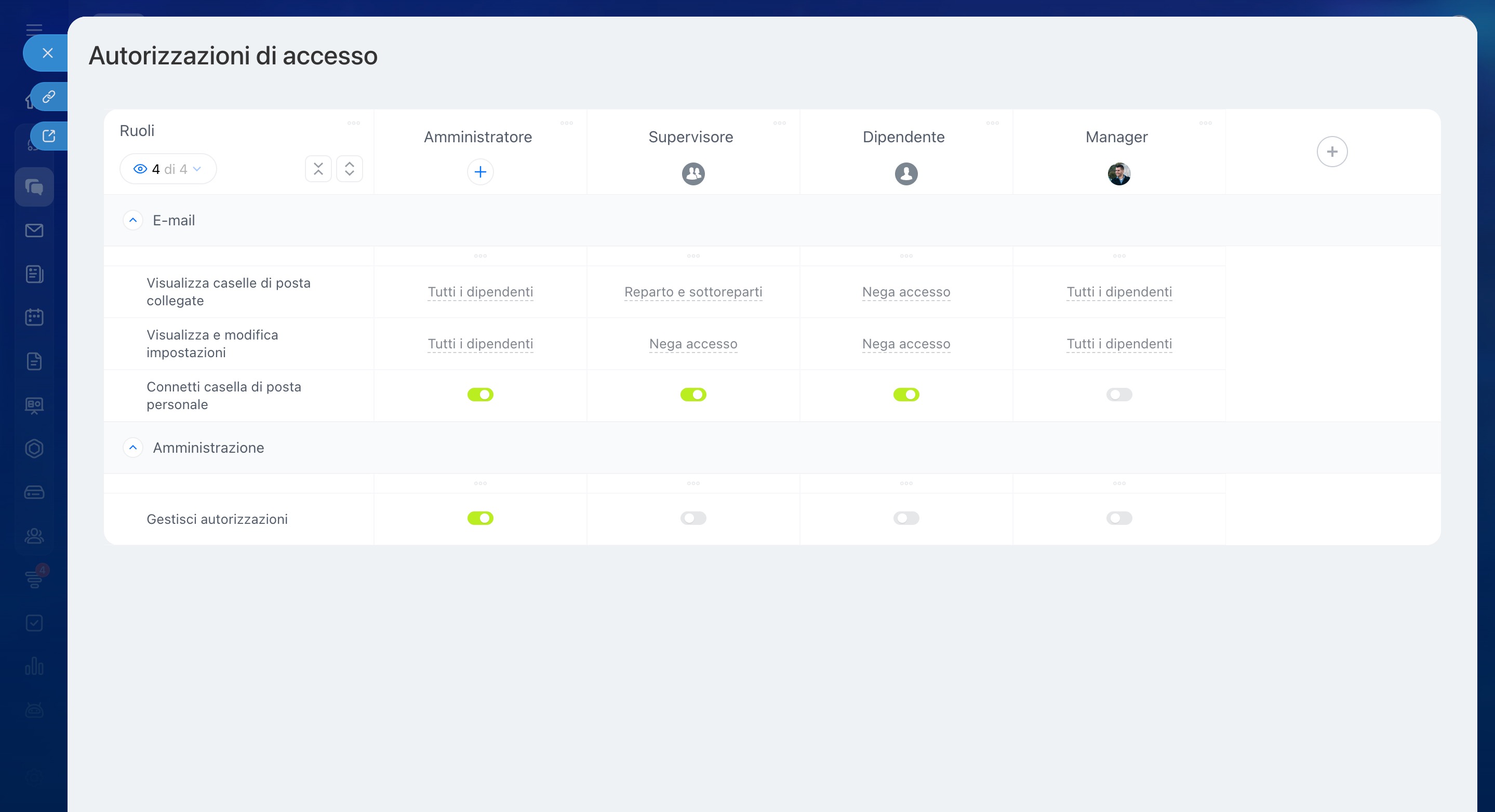
Task: Click the collapse-all sections icon
Action: 318,169
